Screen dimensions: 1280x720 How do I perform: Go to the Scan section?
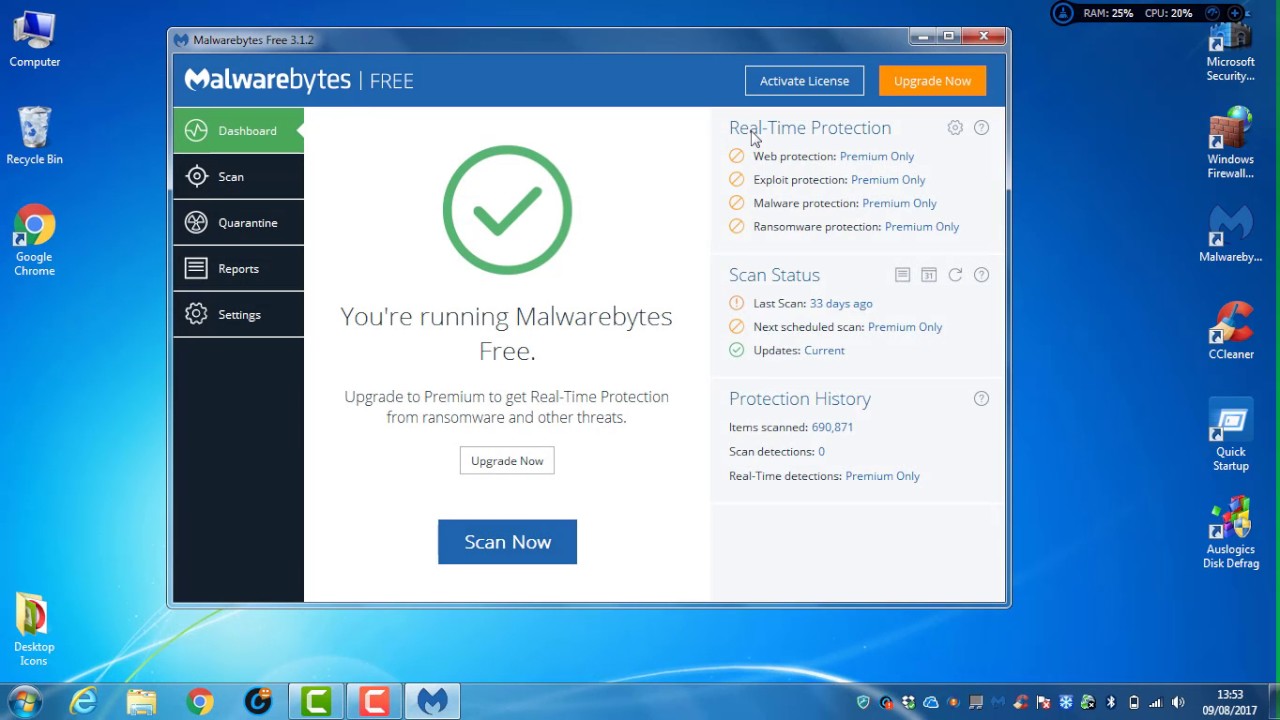(238, 177)
